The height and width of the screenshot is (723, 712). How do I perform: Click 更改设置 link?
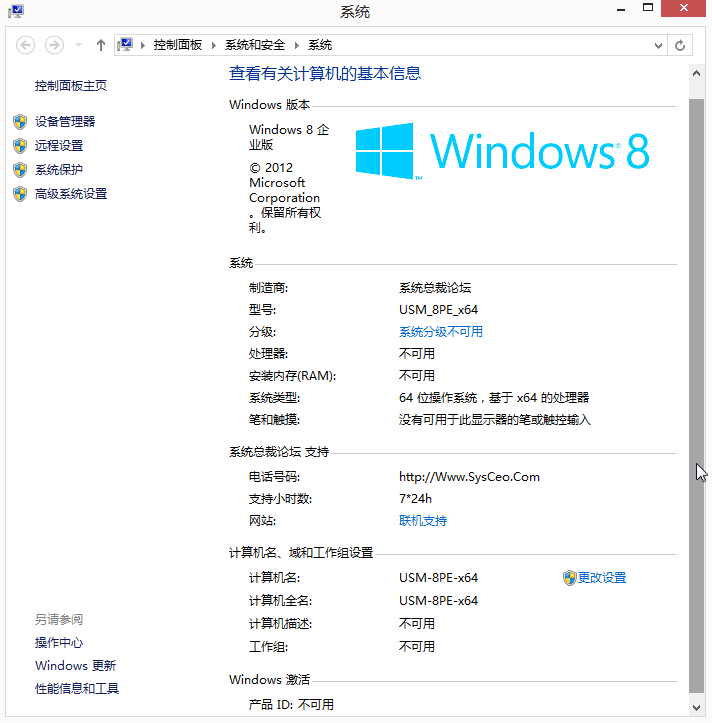point(602,577)
